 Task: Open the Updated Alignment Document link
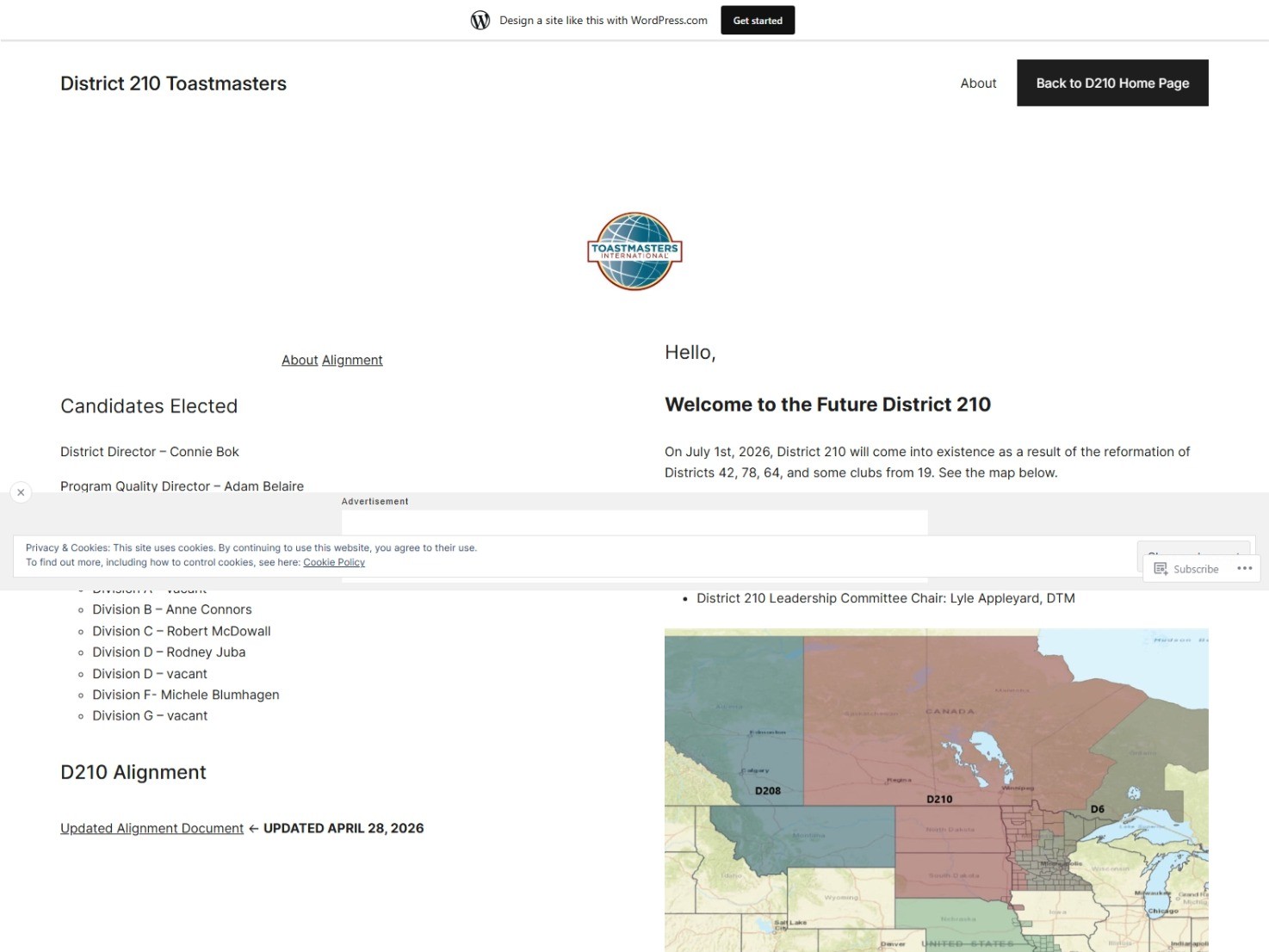(152, 828)
